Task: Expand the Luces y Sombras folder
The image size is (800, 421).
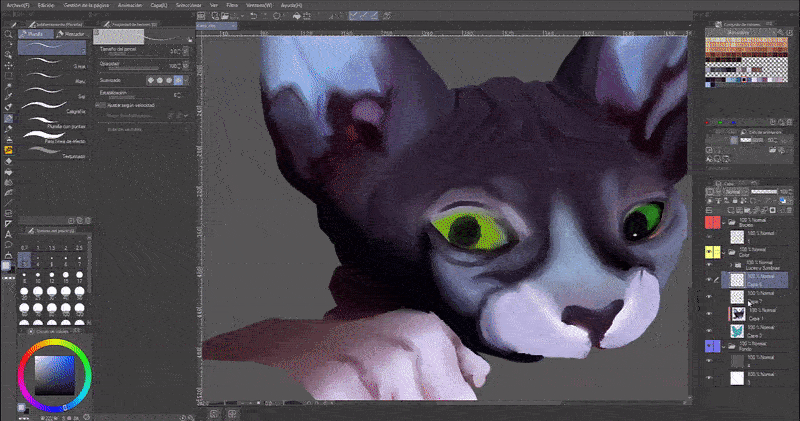Action: tap(731, 265)
